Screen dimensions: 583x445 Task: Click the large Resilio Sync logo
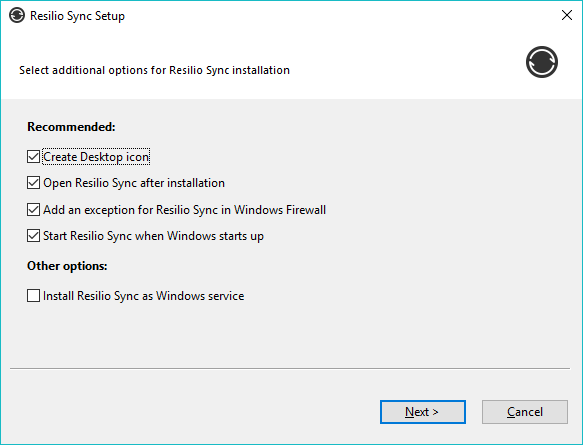(542, 62)
